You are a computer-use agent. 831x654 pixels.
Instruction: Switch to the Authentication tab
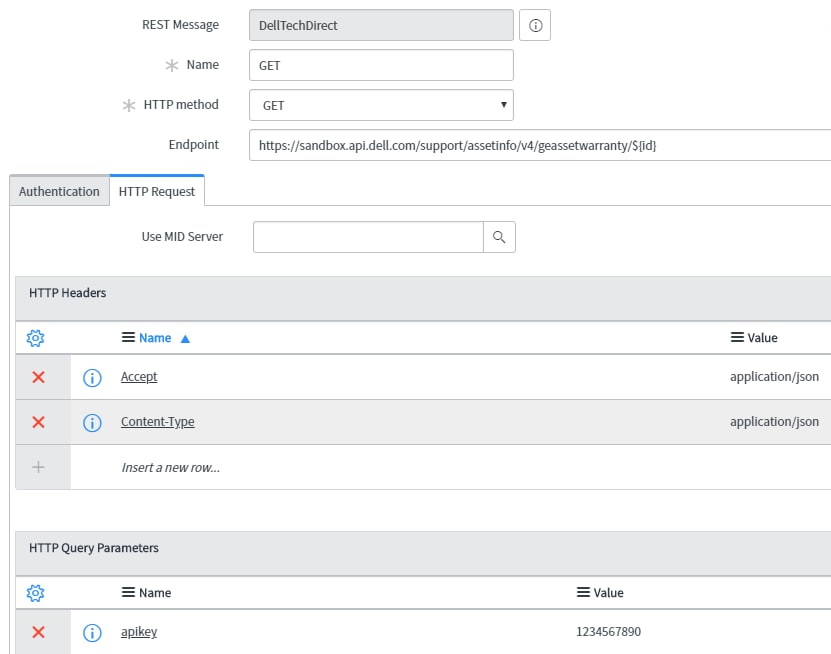click(x=58, y=191)
